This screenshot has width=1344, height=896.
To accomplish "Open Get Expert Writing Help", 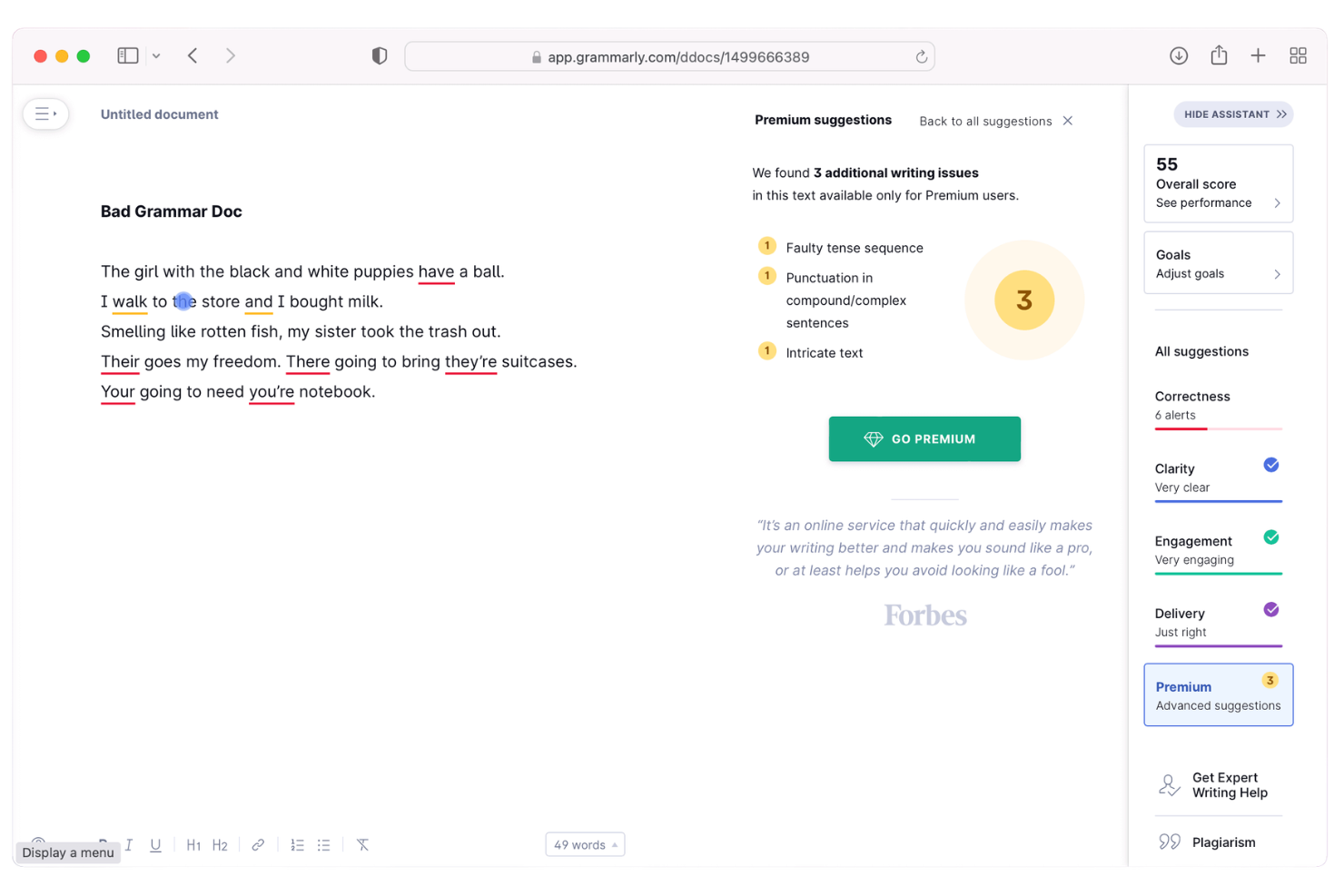I will tap(1218, 784).
